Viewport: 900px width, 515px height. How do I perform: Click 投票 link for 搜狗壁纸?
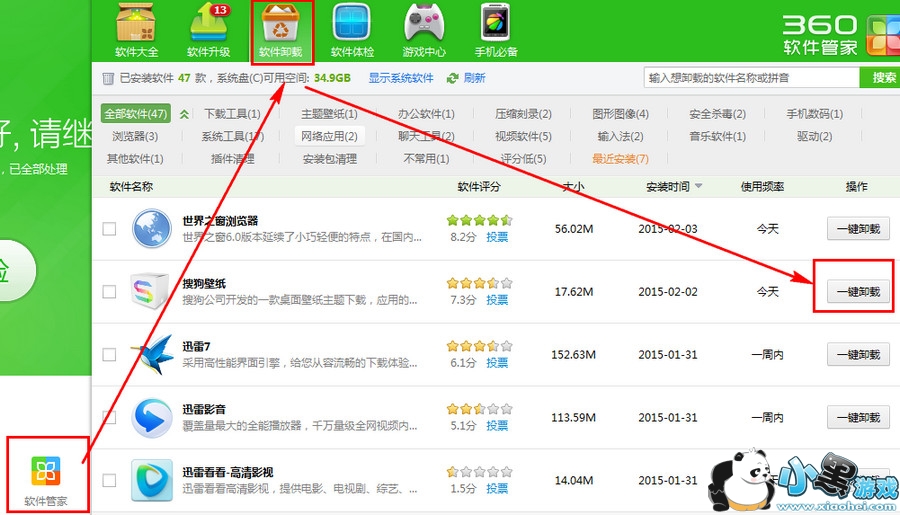pos(497,300)
